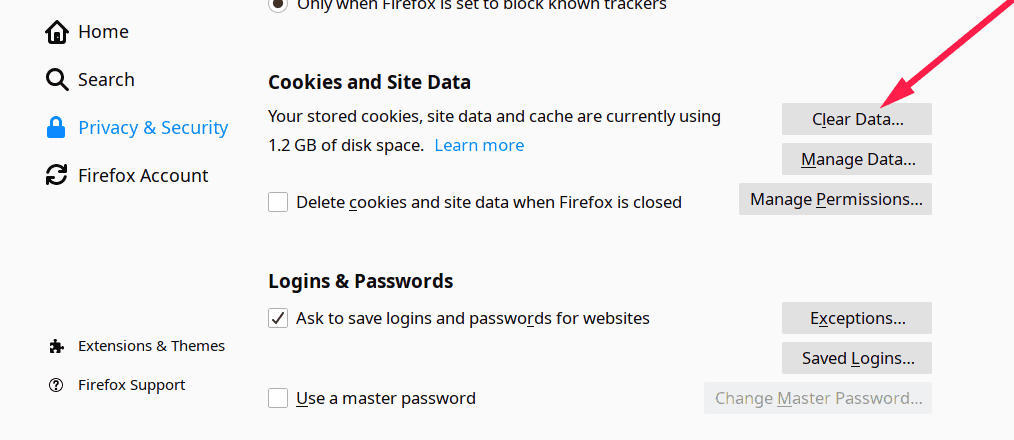1014x440 pixels.
Task: Enable deleting cookies when Firefox is closed
Action: (278, 202)
